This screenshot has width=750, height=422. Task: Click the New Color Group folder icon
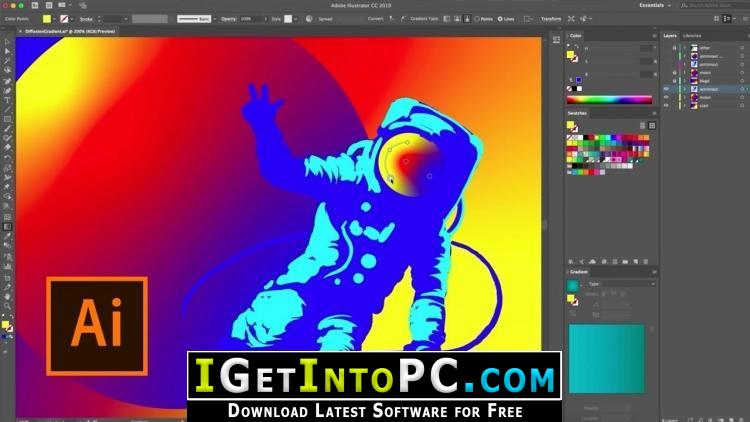(625, 262)
